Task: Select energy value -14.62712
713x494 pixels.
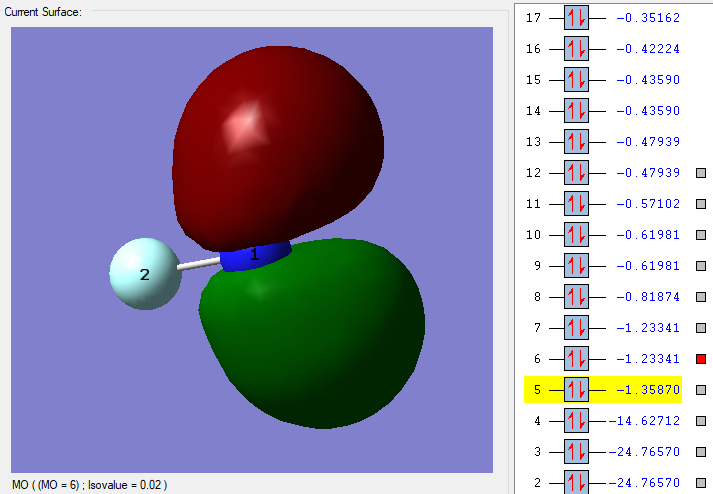Action: pyautogui.click(x=644, y=420)
